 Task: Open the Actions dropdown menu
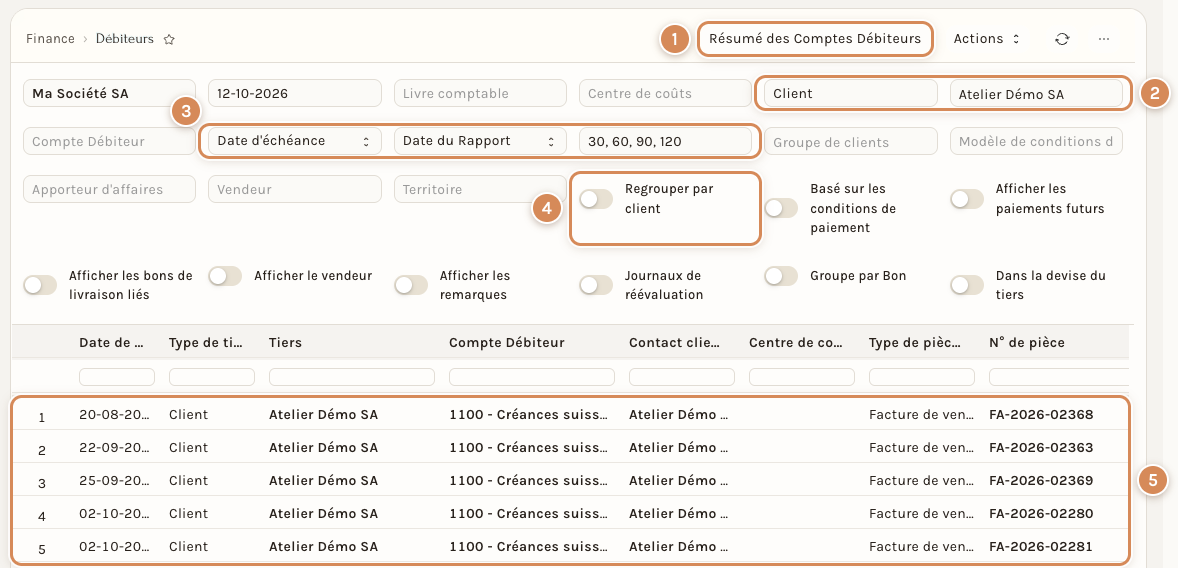[986, 39]
